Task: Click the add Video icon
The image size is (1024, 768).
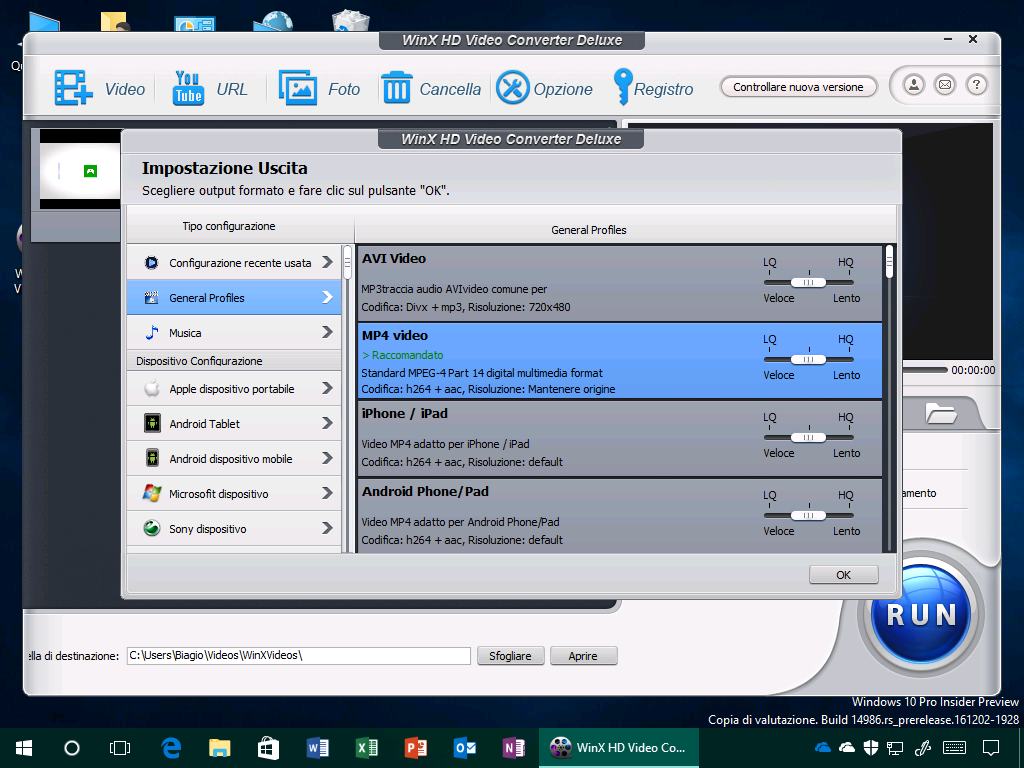Action: tap(73, 88)
